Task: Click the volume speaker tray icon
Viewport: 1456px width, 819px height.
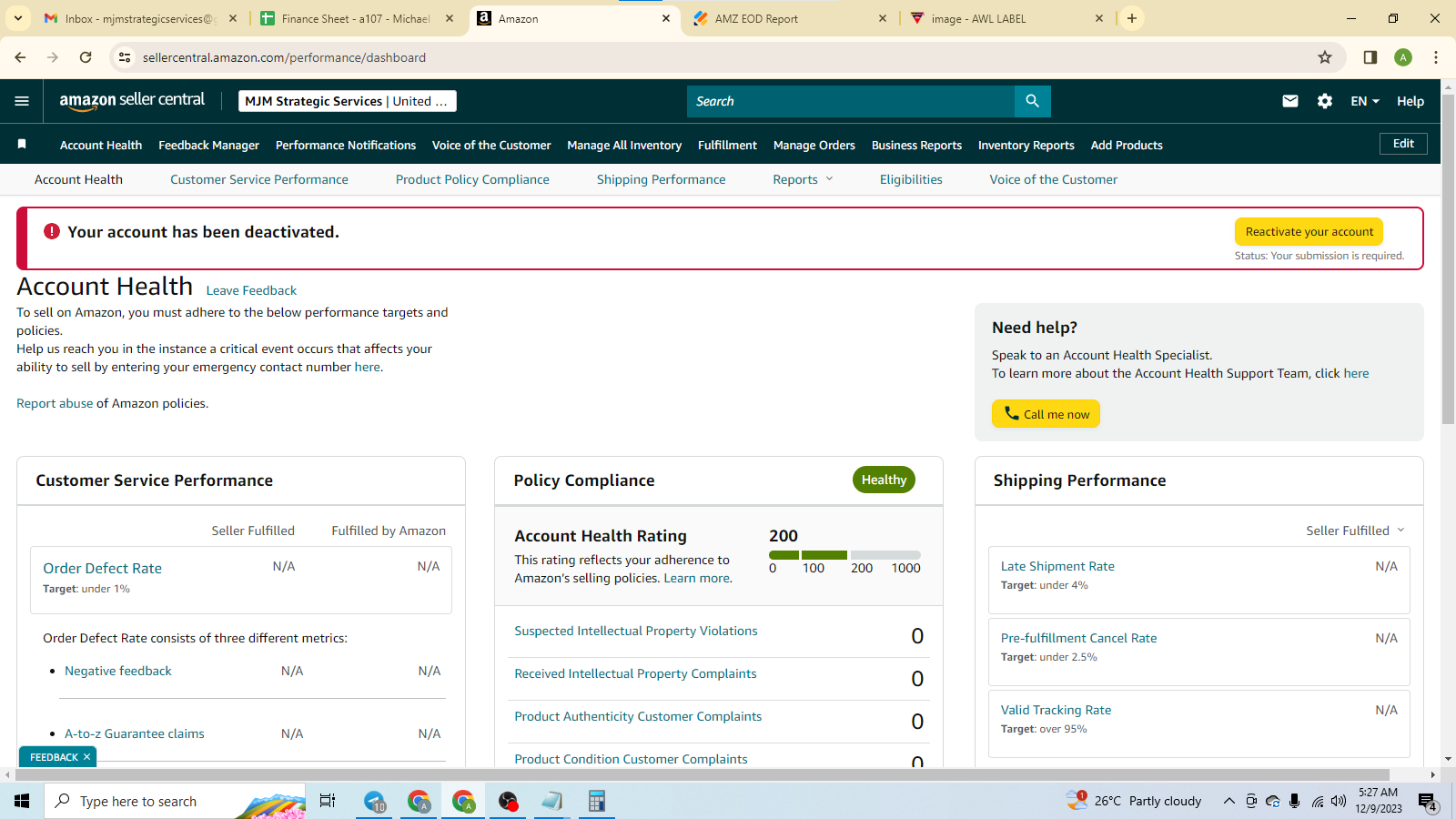Action: 1339,801
